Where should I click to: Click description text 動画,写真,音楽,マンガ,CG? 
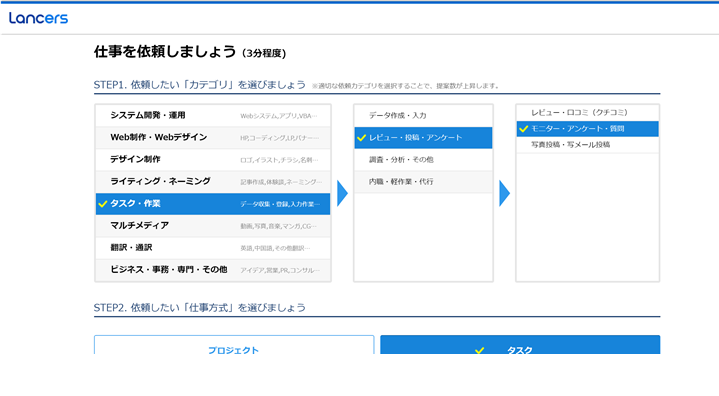[278, 226]
